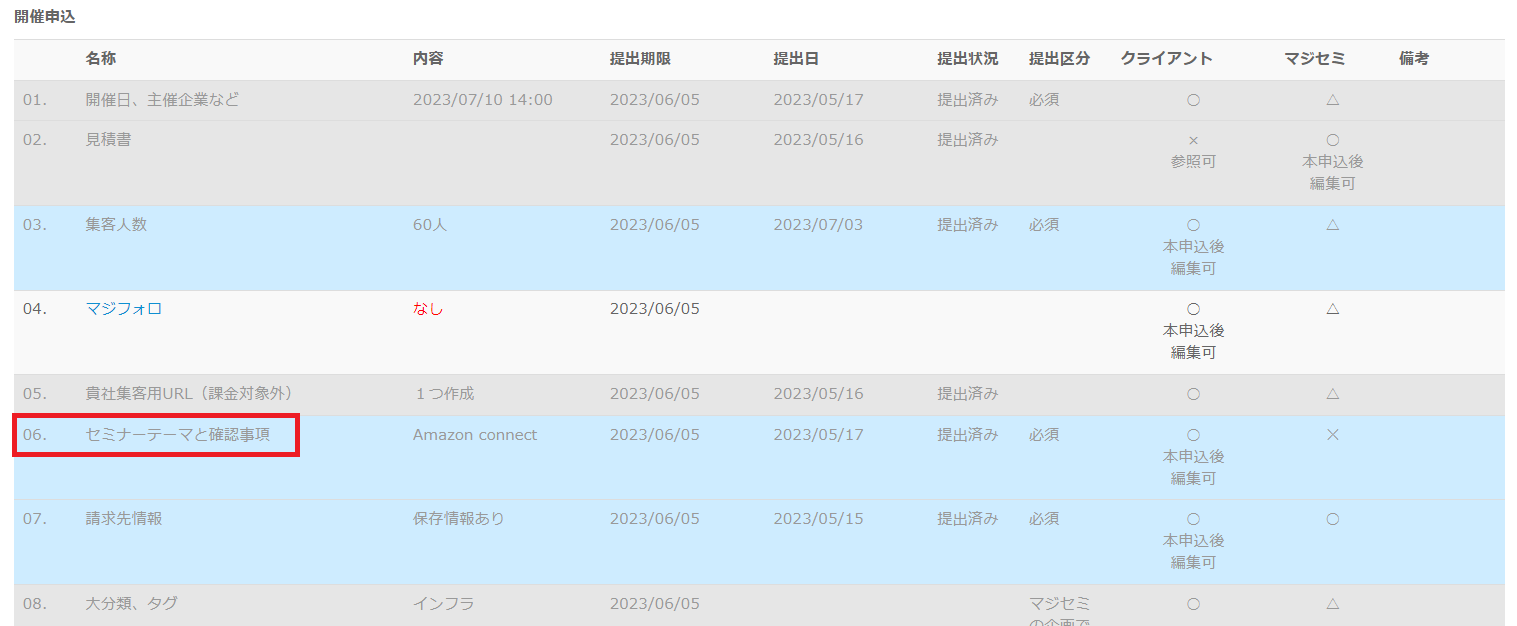This screenshot has width=1517, height=626.
Task: Click the 保存情報あり content cell
Action: tap(458, 519)
